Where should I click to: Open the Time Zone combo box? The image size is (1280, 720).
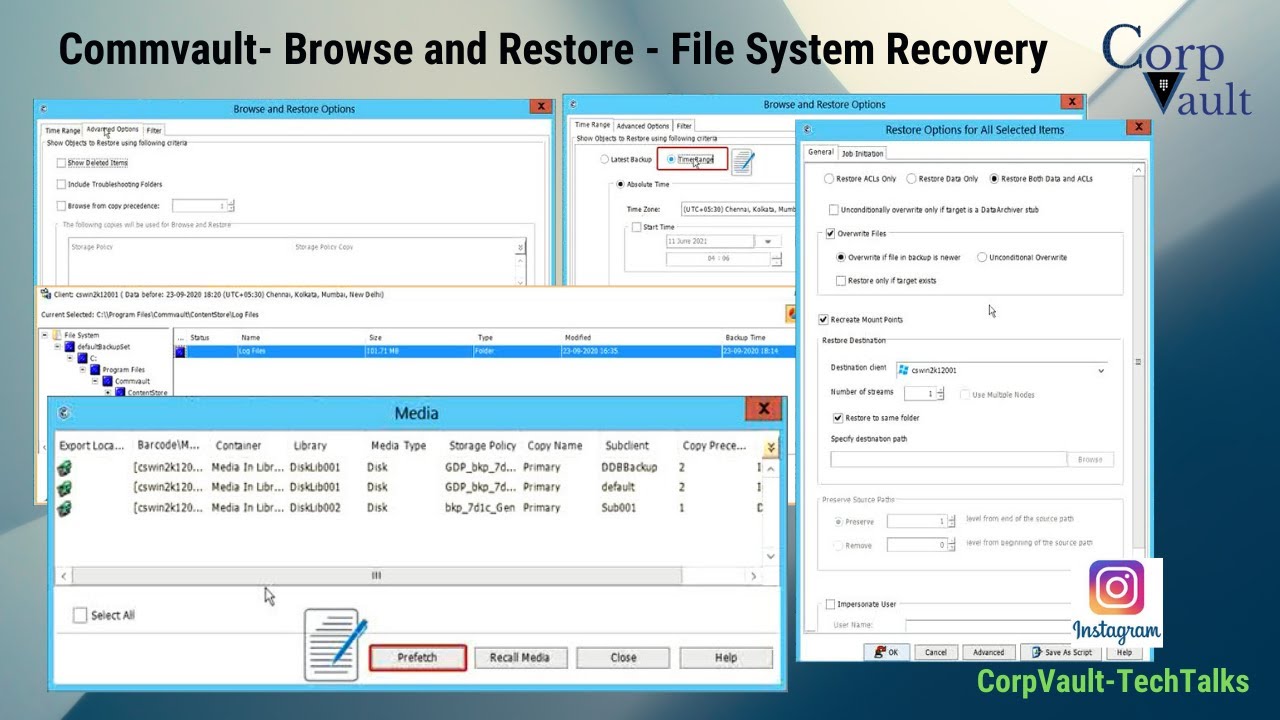pyautogui.click(x=738, y=209)
